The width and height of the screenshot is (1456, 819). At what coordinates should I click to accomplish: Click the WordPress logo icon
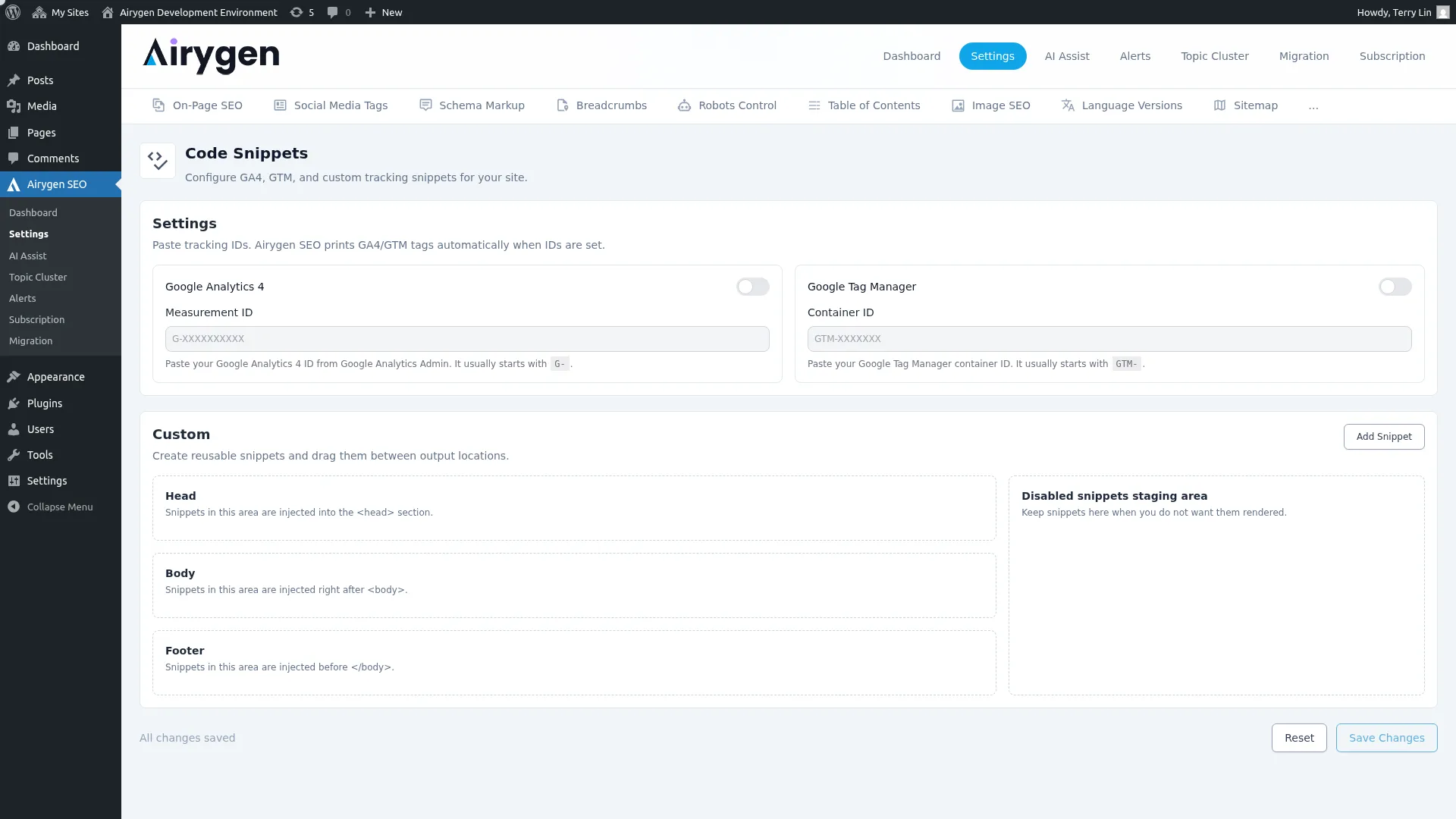coord(13,12)
